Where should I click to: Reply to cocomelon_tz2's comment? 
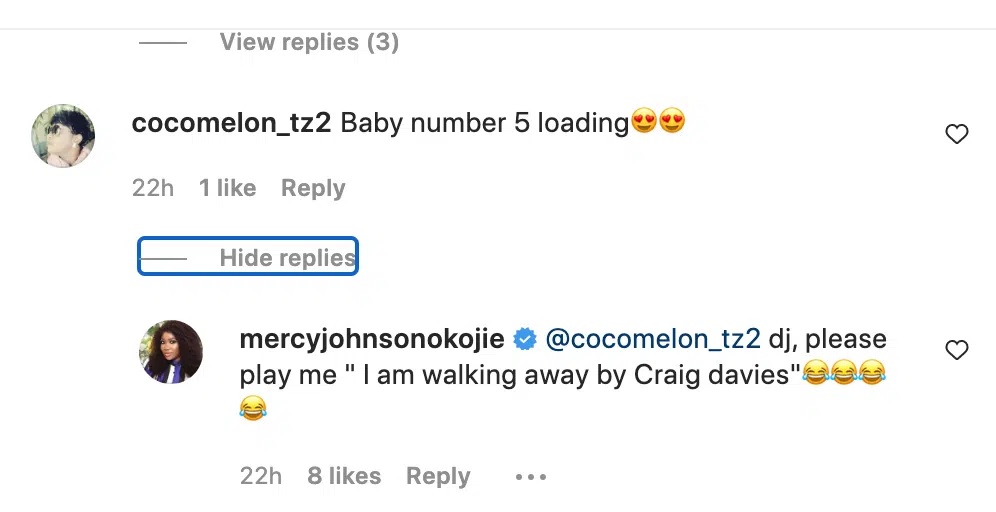pyautogui.click(x=313, y=188)
